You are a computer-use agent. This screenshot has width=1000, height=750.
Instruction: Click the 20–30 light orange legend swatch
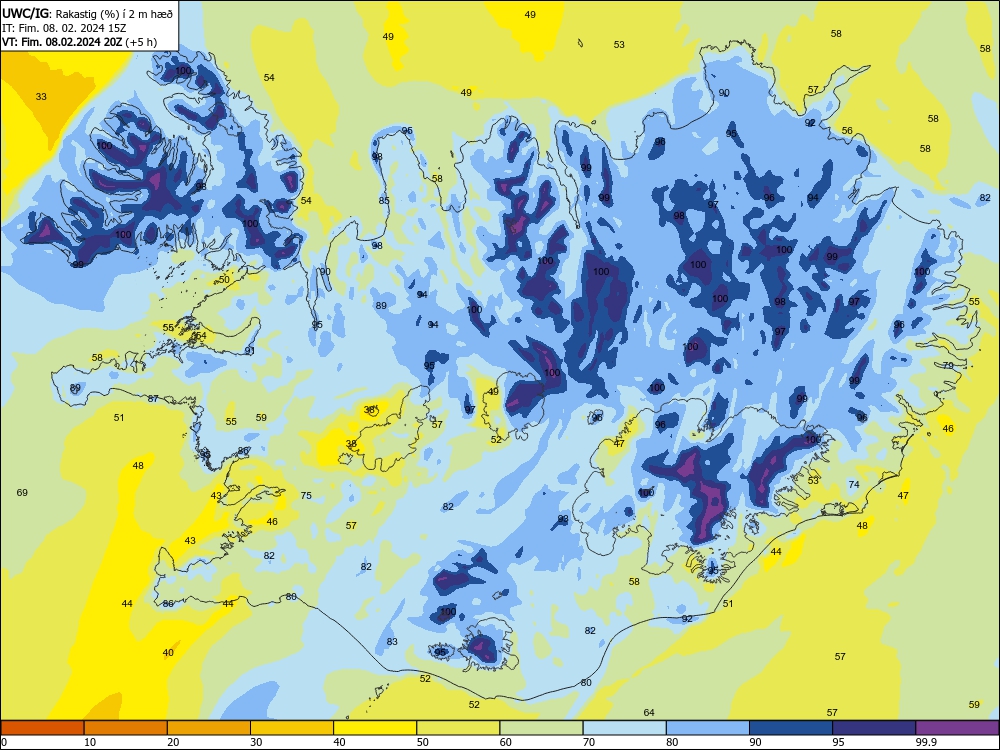[209, 728]
